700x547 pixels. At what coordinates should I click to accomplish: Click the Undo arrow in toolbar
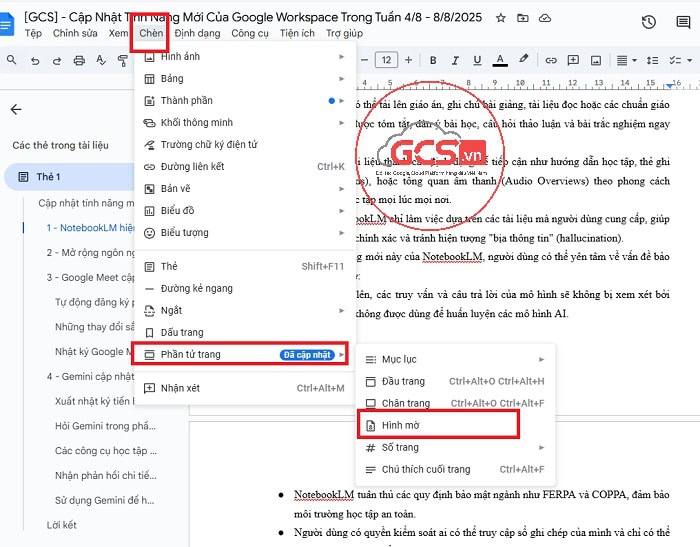pyautogui.click(x=35, y=60)
